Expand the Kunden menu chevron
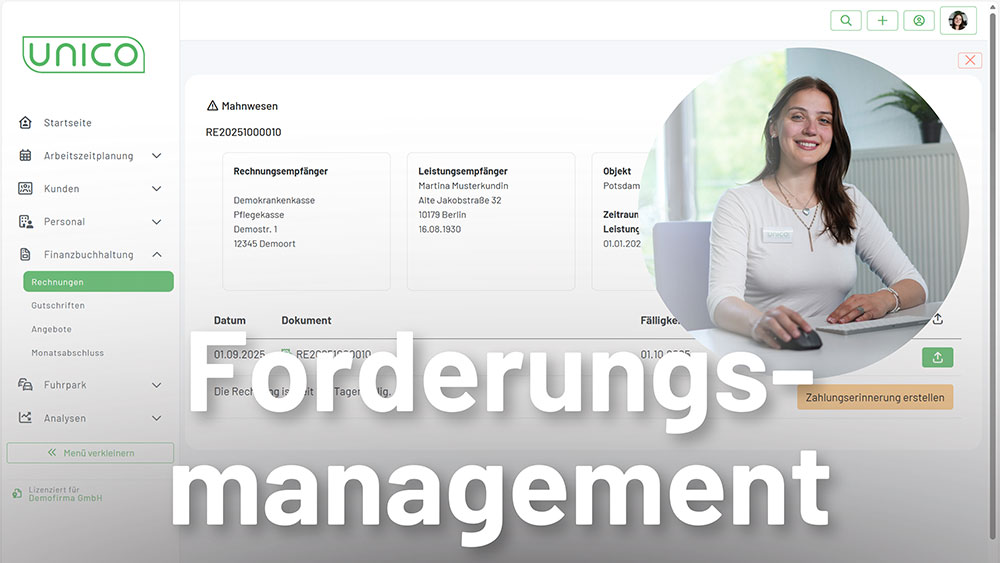This screenshot has height=563, width=1000. click(x=156, y=189)
